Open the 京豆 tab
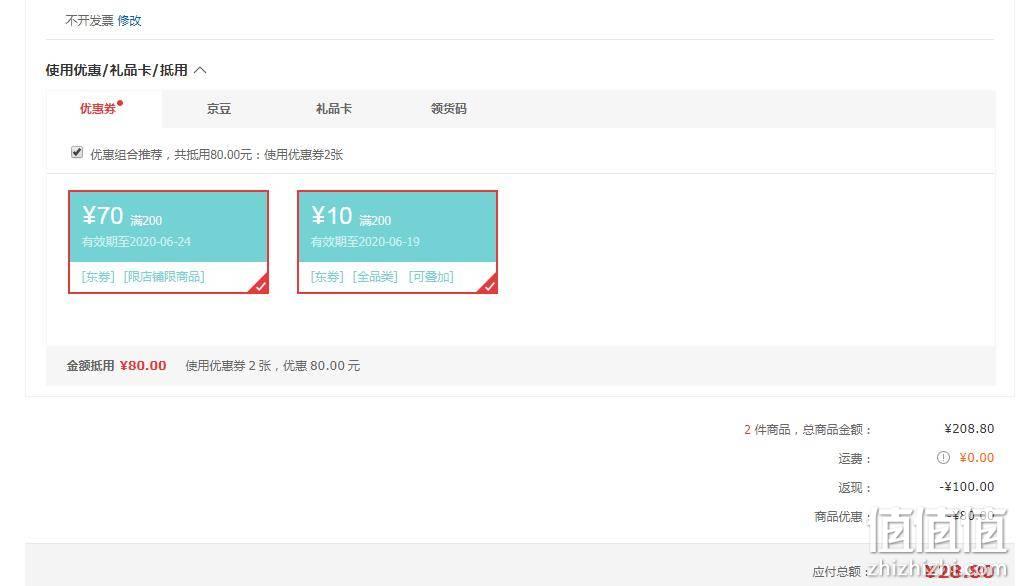This screenshot has width=1017, height=586. pyautogui.click(x=219, y=109)
